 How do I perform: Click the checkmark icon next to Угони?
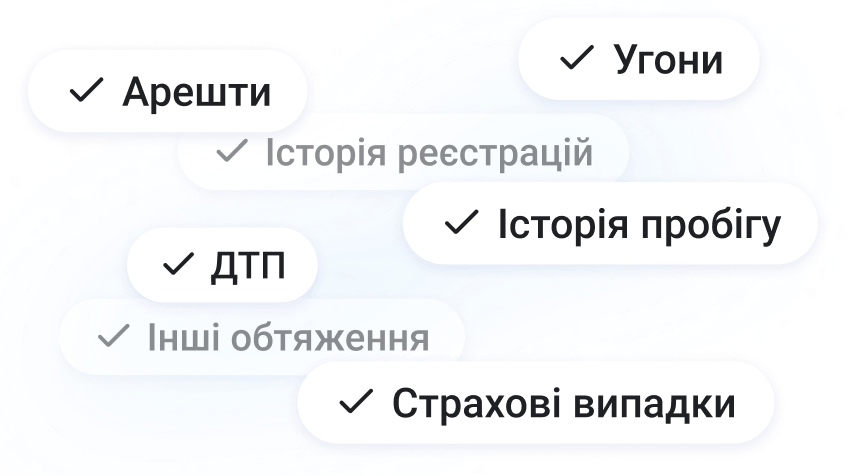click(577, 58)
